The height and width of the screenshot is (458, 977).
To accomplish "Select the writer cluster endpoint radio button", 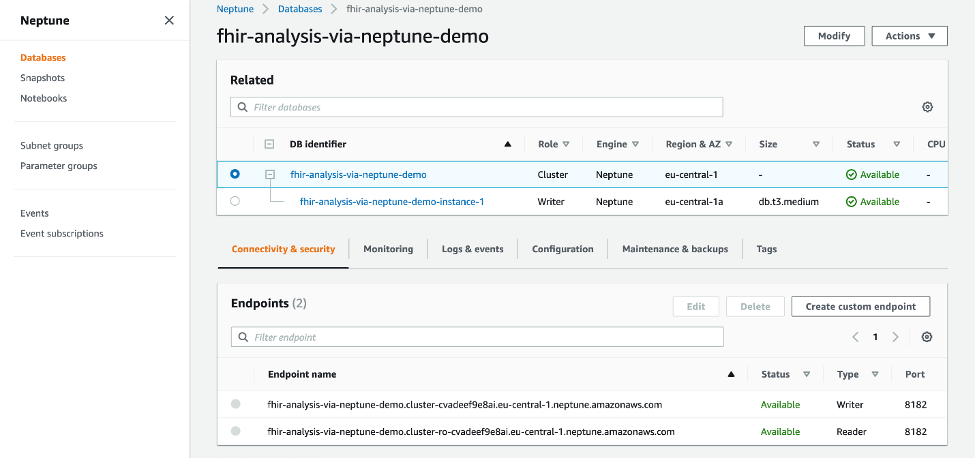I will pos(236,404).
